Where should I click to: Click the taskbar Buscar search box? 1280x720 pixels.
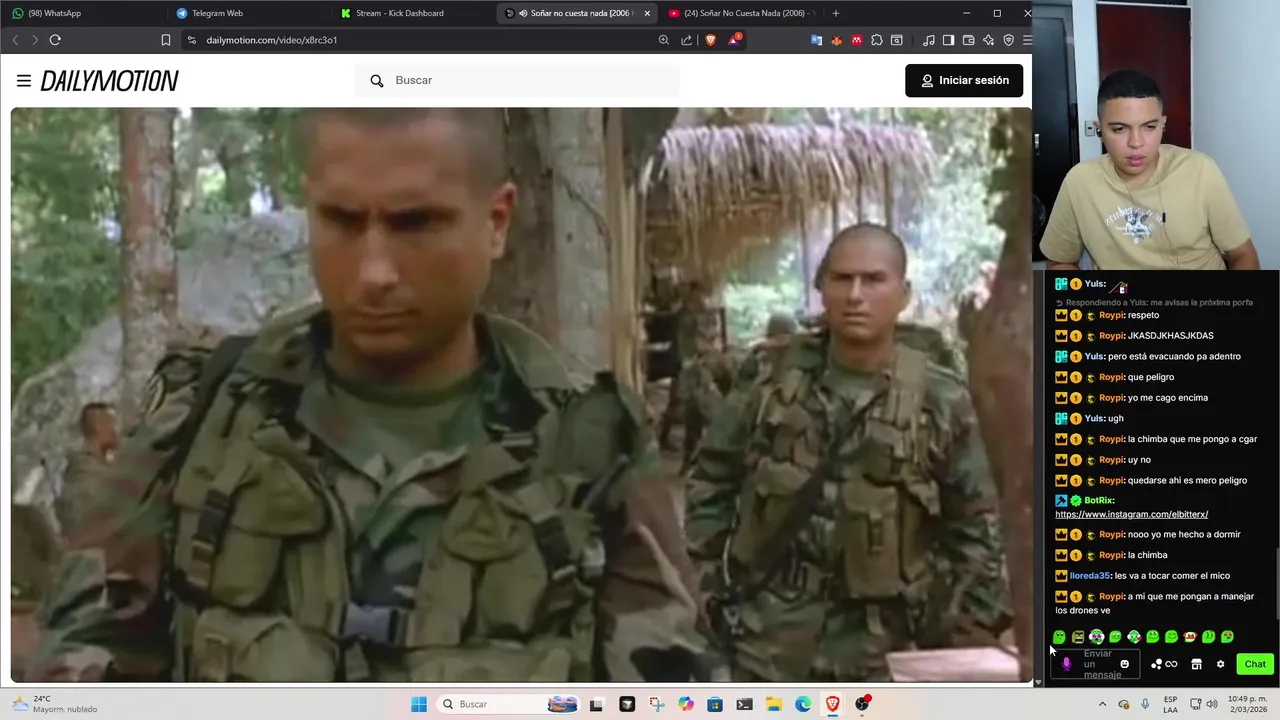click(510, 704)
